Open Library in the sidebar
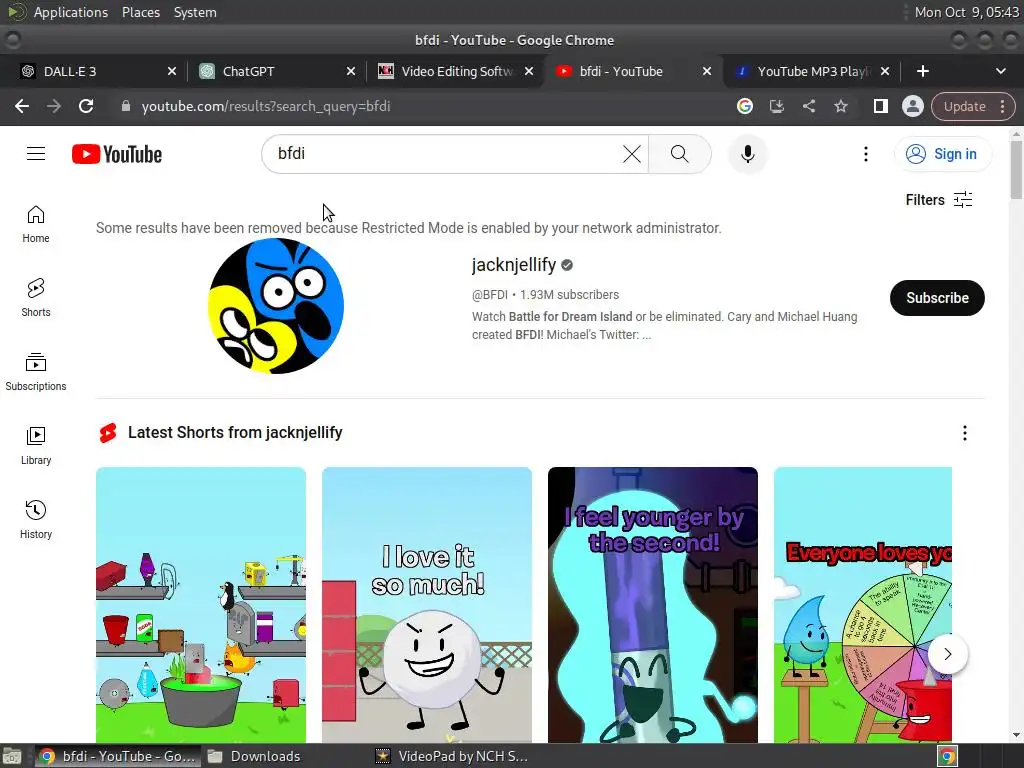Screen dimensions: 1024x768 36,445
